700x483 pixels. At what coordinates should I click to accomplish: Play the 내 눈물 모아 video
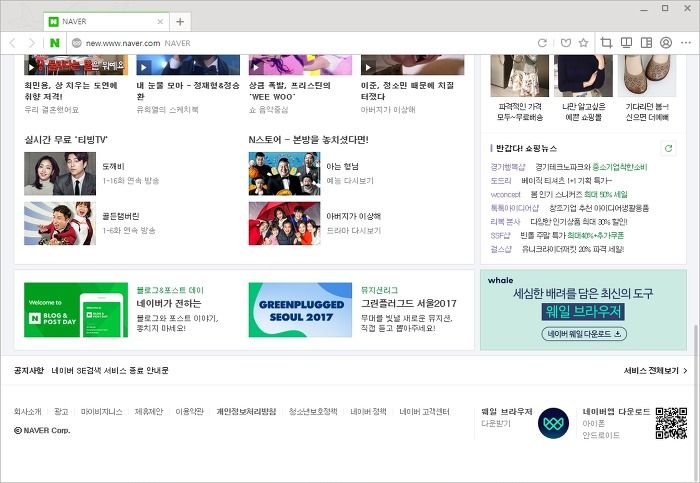pyautogui.click(x=188, y=65)
